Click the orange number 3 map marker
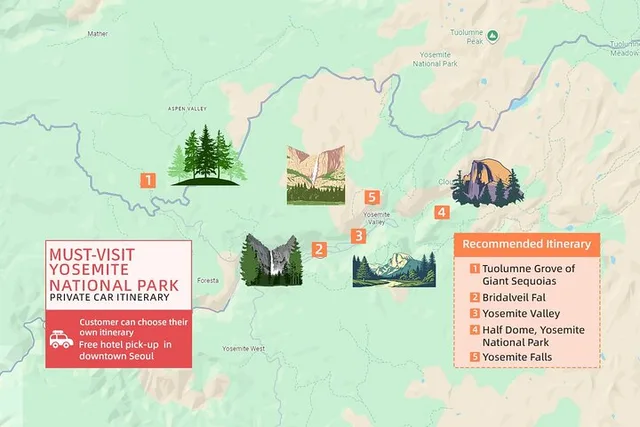 pos(359,236)
